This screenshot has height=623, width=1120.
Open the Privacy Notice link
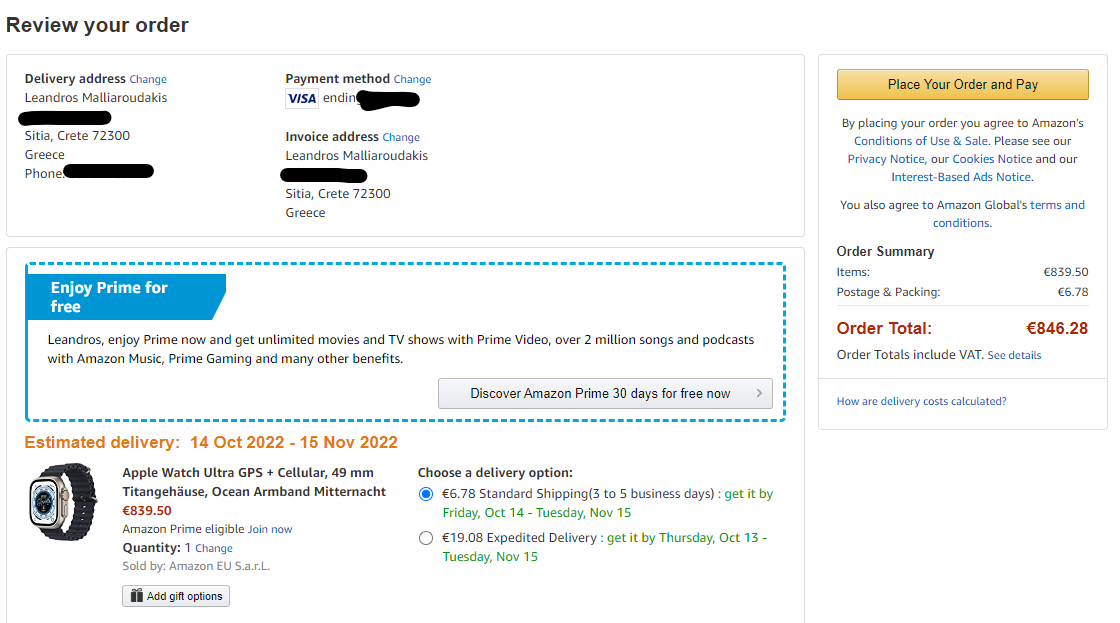(886, 159)
